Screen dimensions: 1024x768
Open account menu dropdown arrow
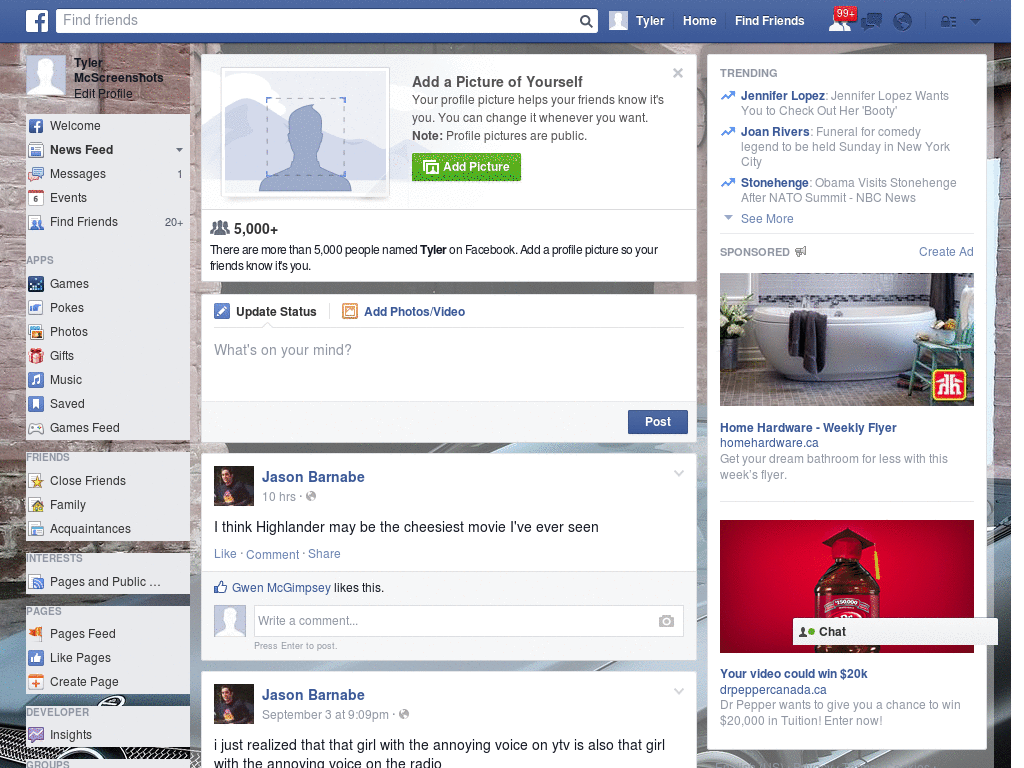976,22
